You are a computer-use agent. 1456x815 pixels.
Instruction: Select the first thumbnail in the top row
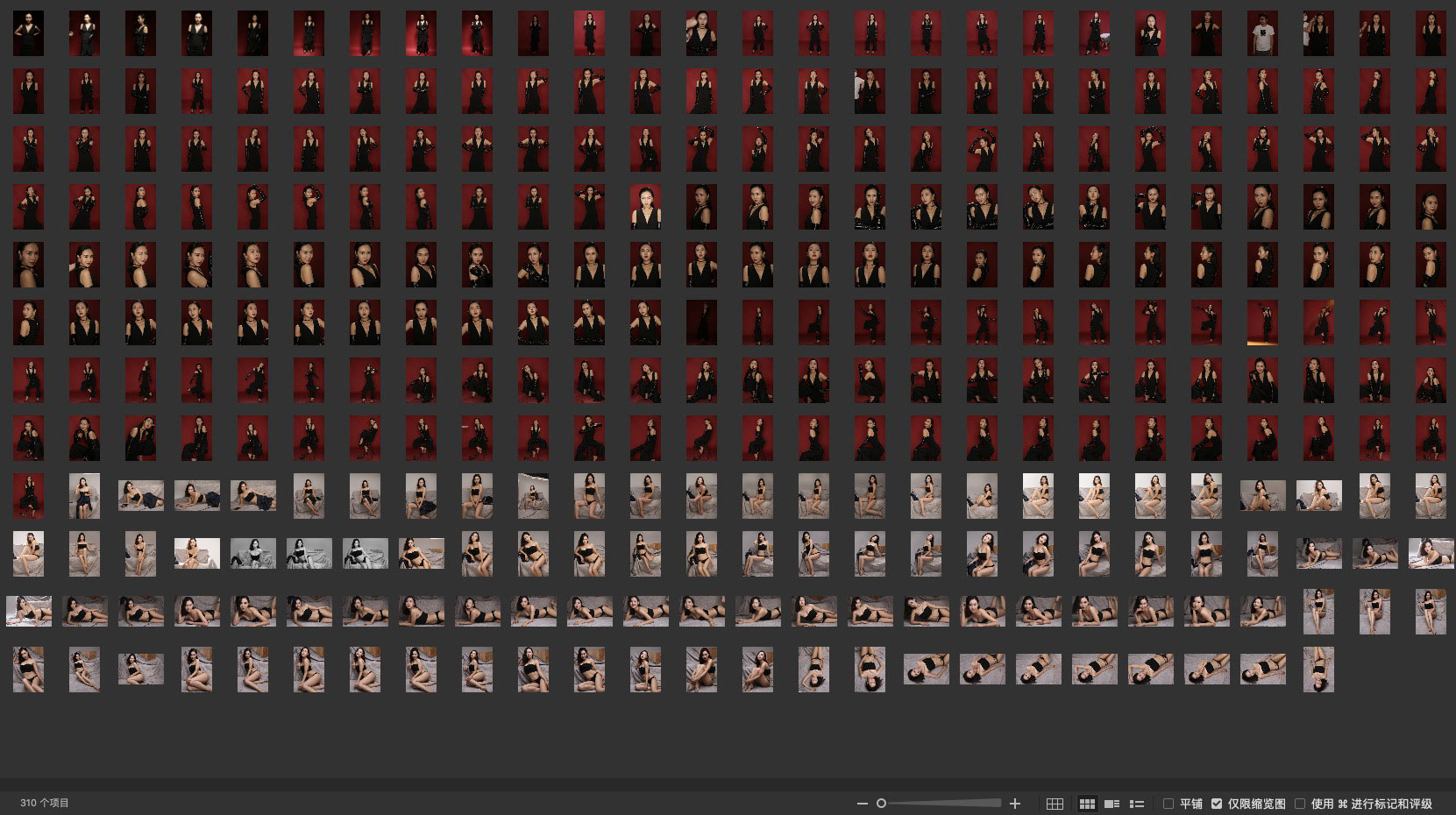(29, 34)
